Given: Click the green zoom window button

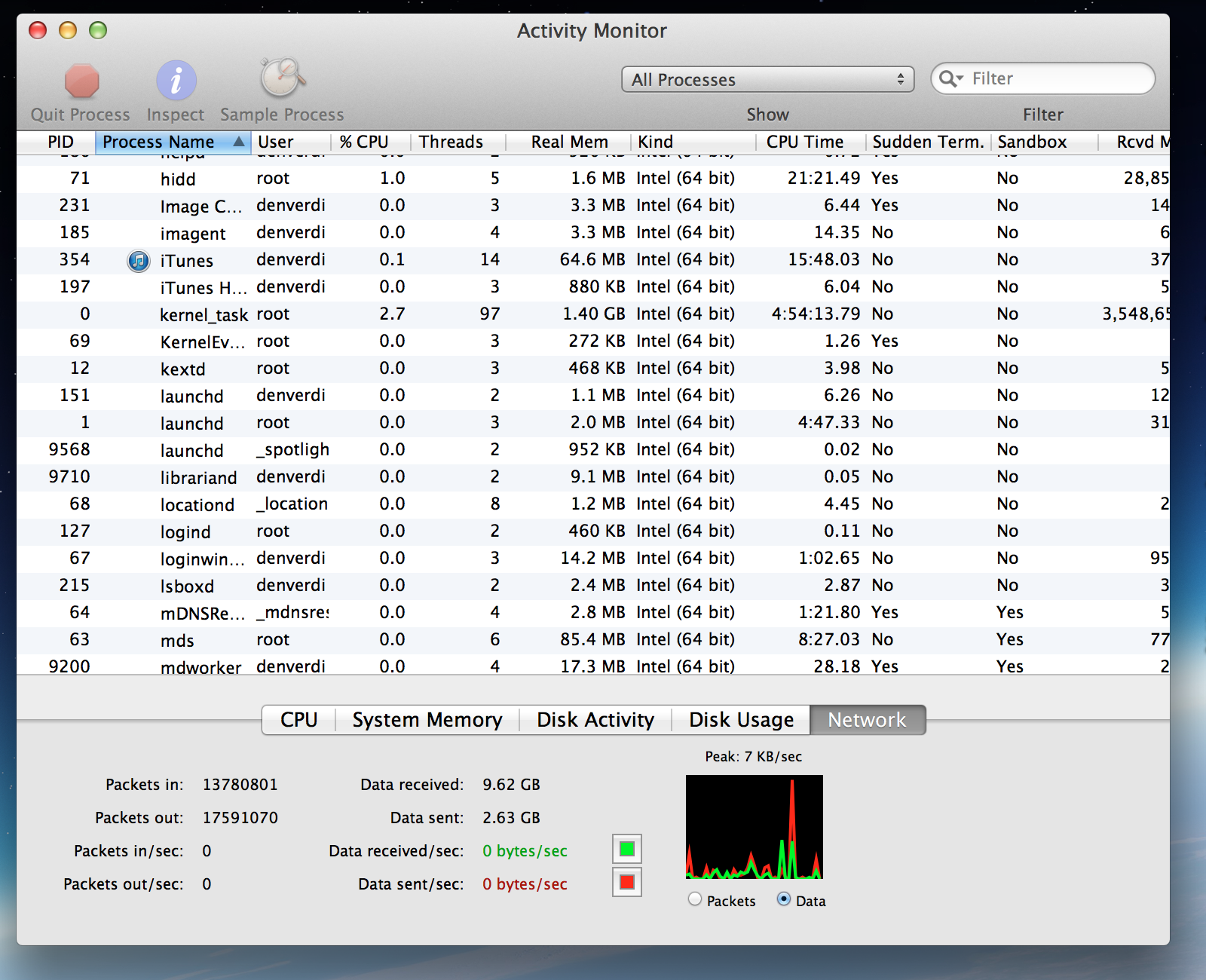Looking at the screenshot, I should (98, 30).
